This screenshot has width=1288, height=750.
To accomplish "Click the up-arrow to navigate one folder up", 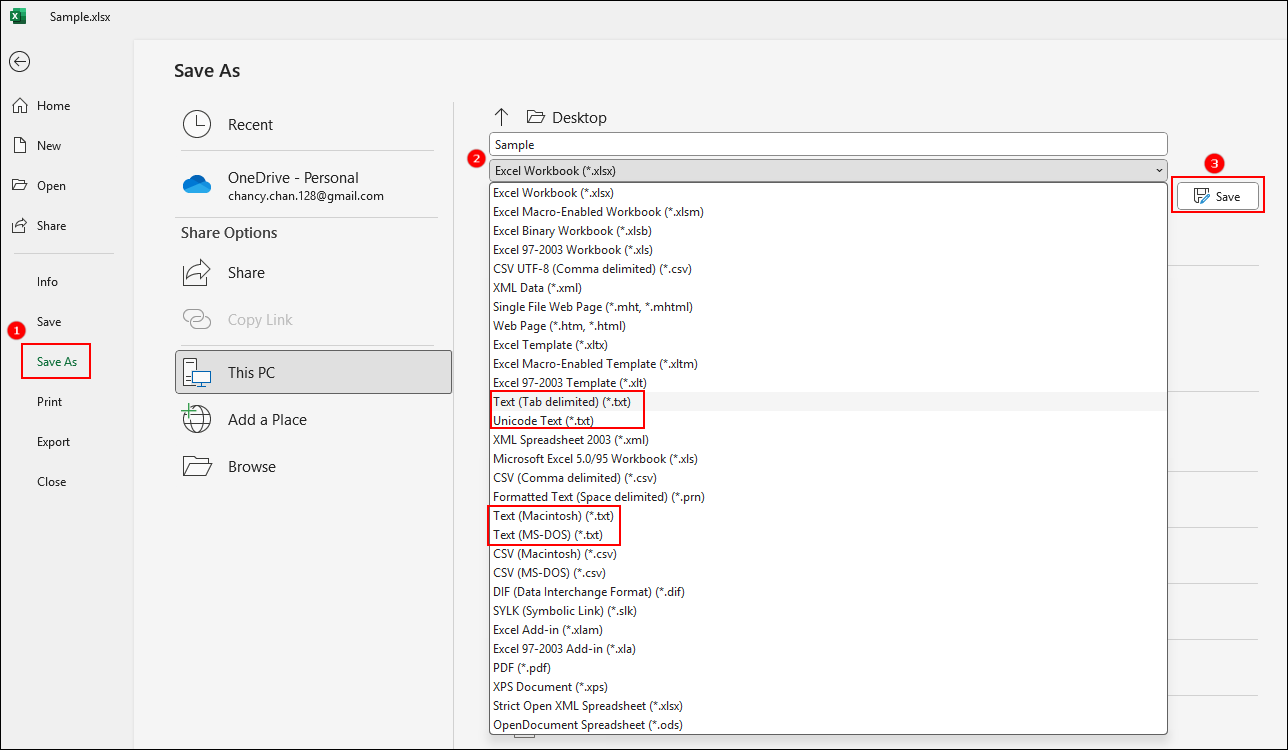I will [501, 116].
